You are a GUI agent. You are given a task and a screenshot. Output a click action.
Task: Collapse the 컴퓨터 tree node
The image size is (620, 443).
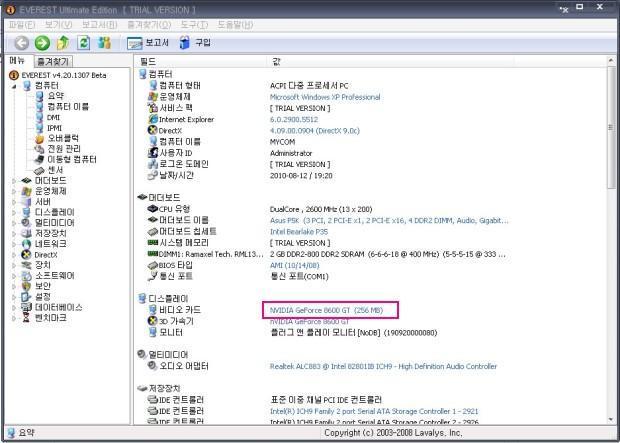coord(15,86)
